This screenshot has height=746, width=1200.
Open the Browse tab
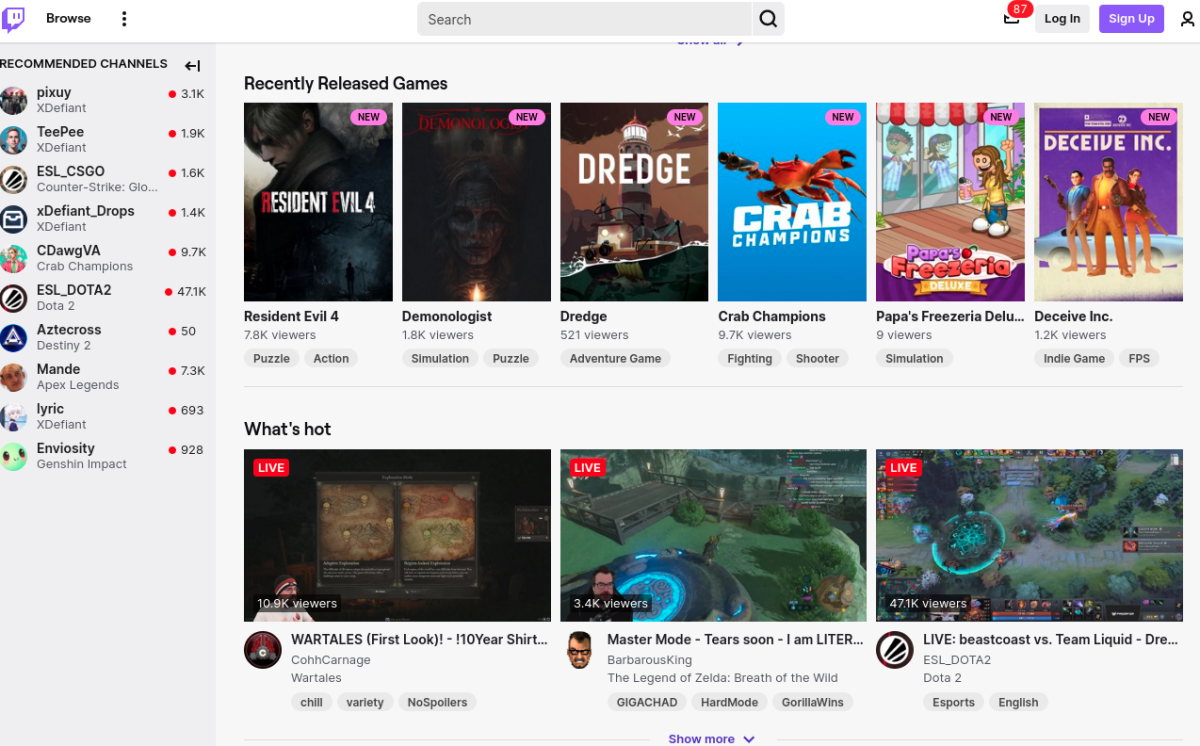click(68, 19)
